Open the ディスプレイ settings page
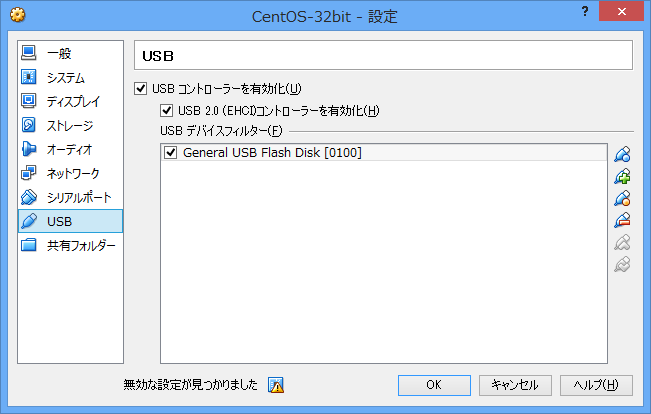The image size is (651, 414). click(71, 101)
